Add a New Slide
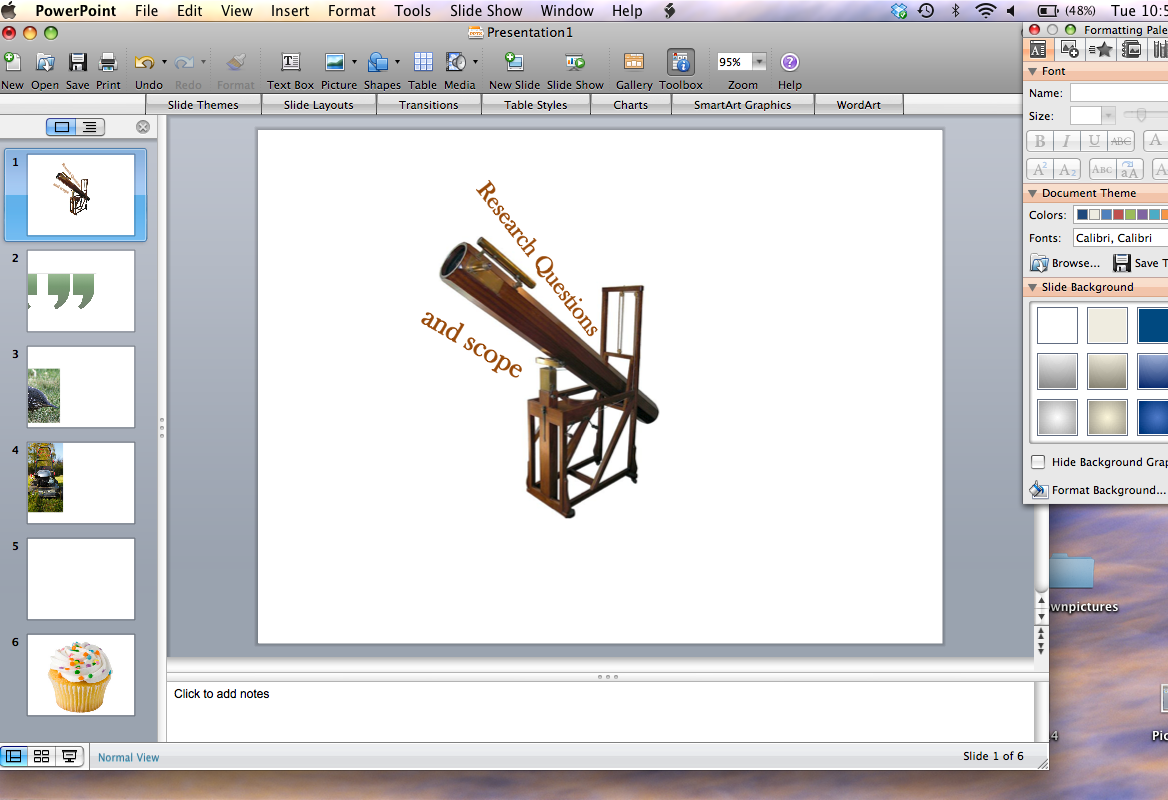 [514, 63]
